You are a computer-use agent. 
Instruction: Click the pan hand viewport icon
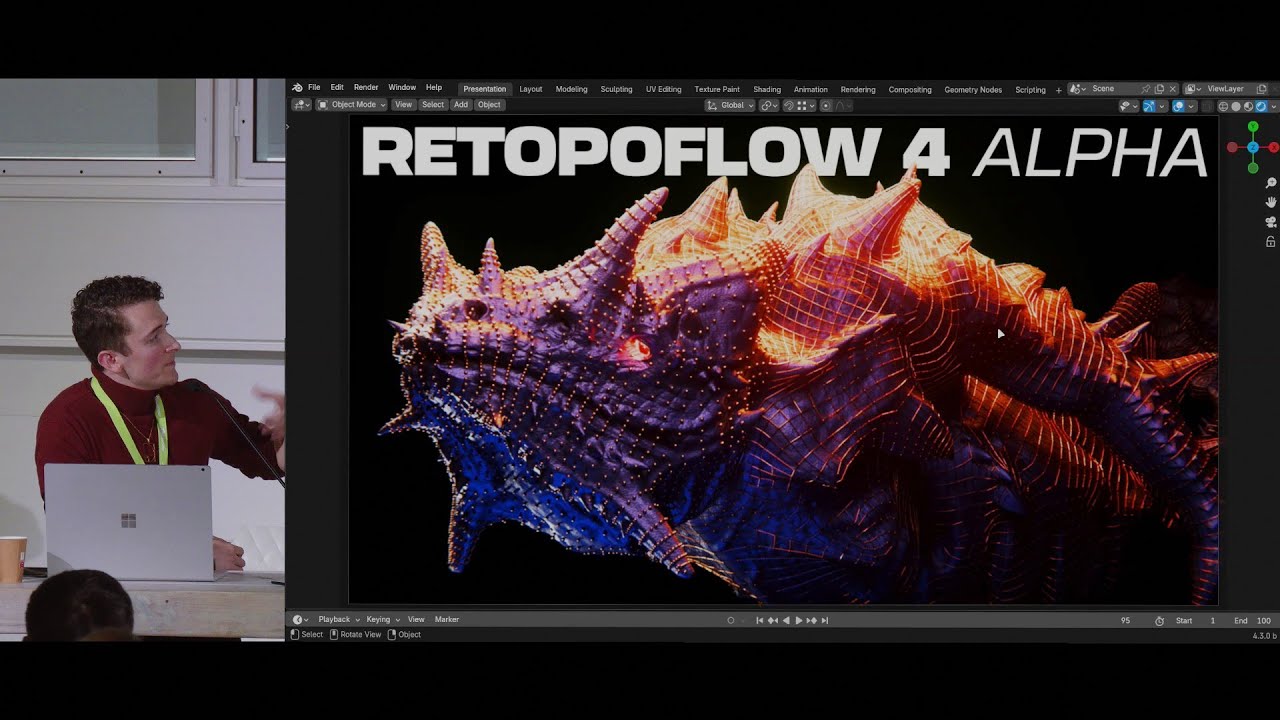(x=1271, y=202)
